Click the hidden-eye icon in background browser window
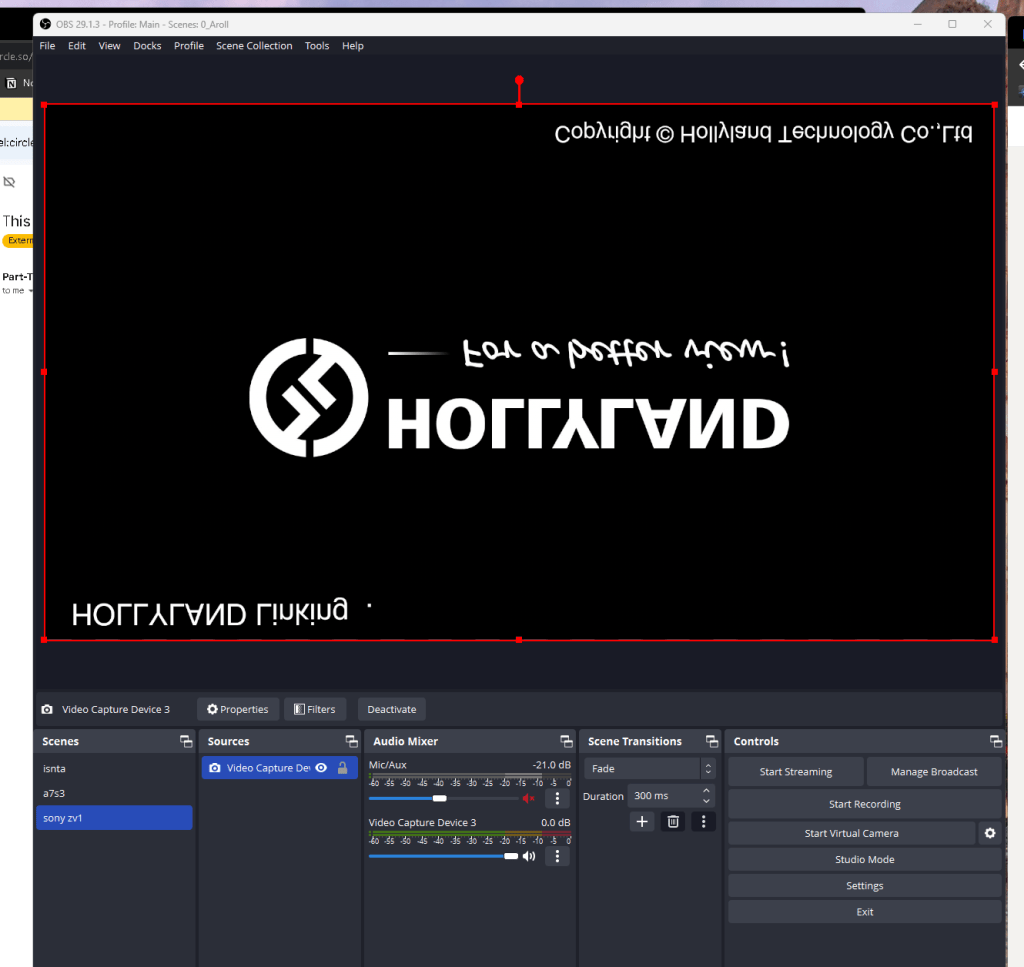This screenshot has height=967, width=1024. [9, 182]
